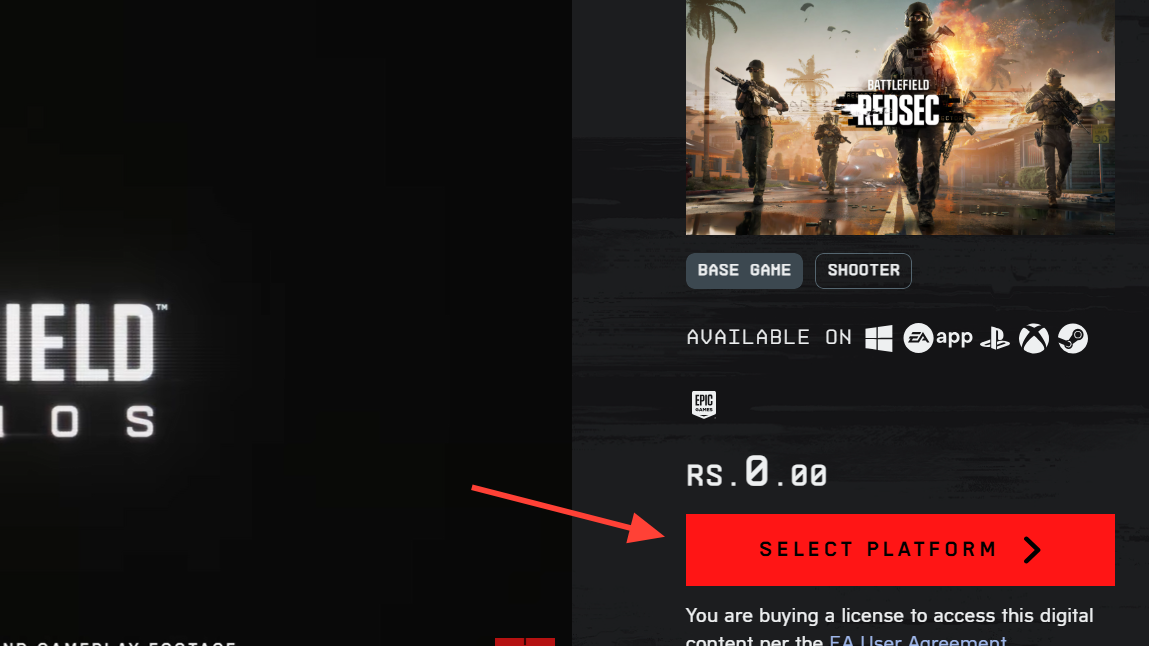The height and width of the screenshot is (646, 1149).
Task: Click the large Battlefield logo lettering
Action: click(79, 343)
